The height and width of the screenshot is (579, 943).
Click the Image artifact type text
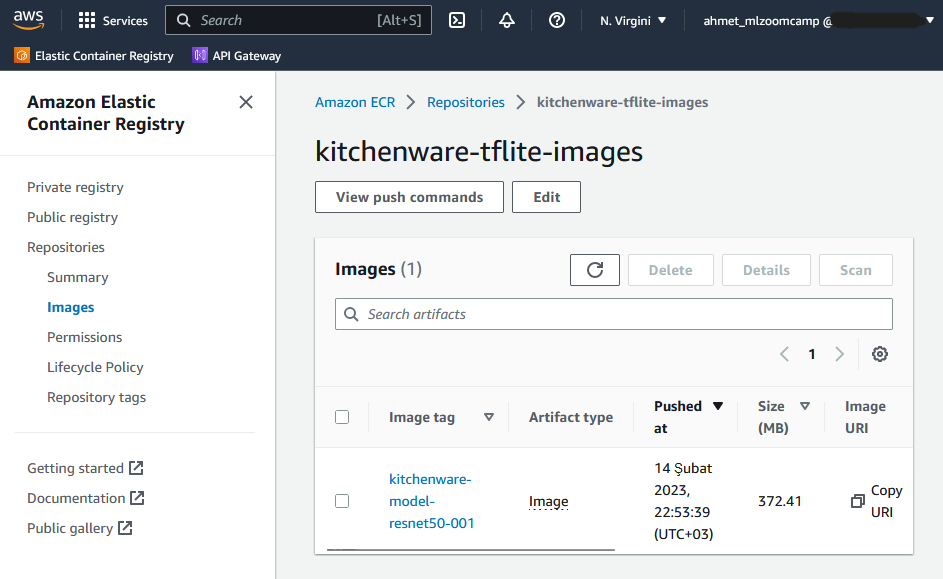(x=548, y=501)
